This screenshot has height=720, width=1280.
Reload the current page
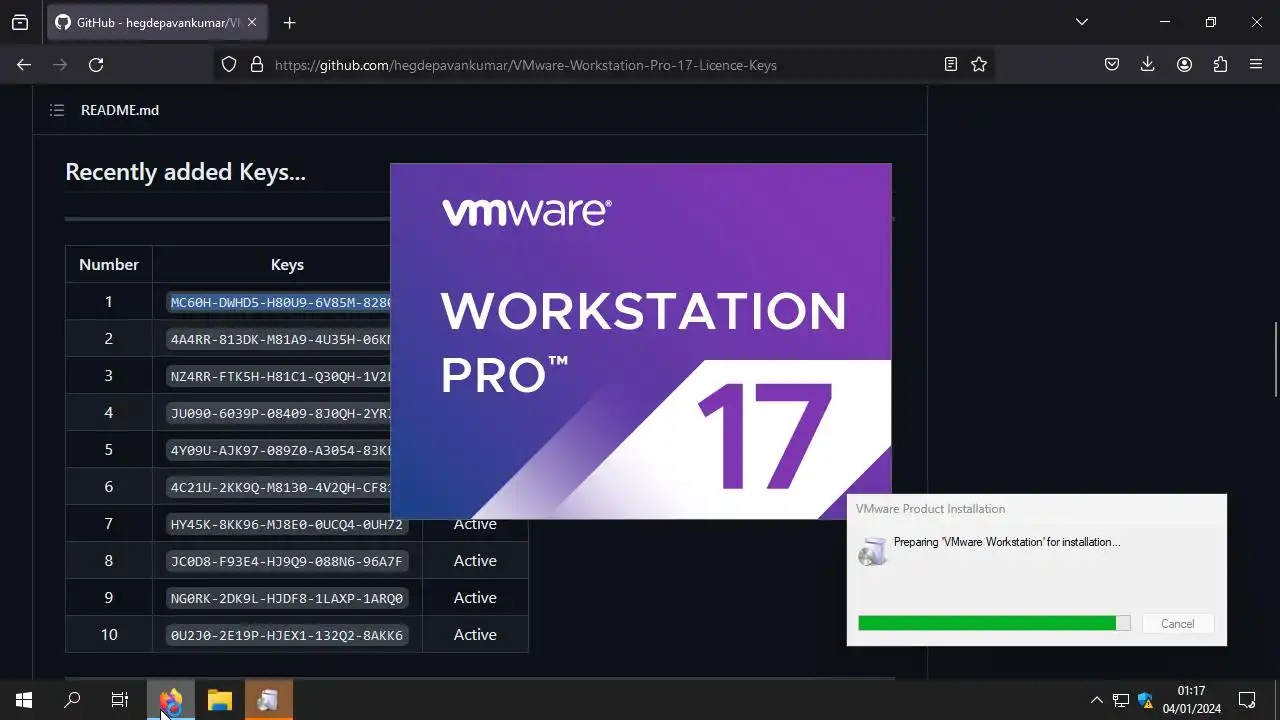(x=96, y=64)
